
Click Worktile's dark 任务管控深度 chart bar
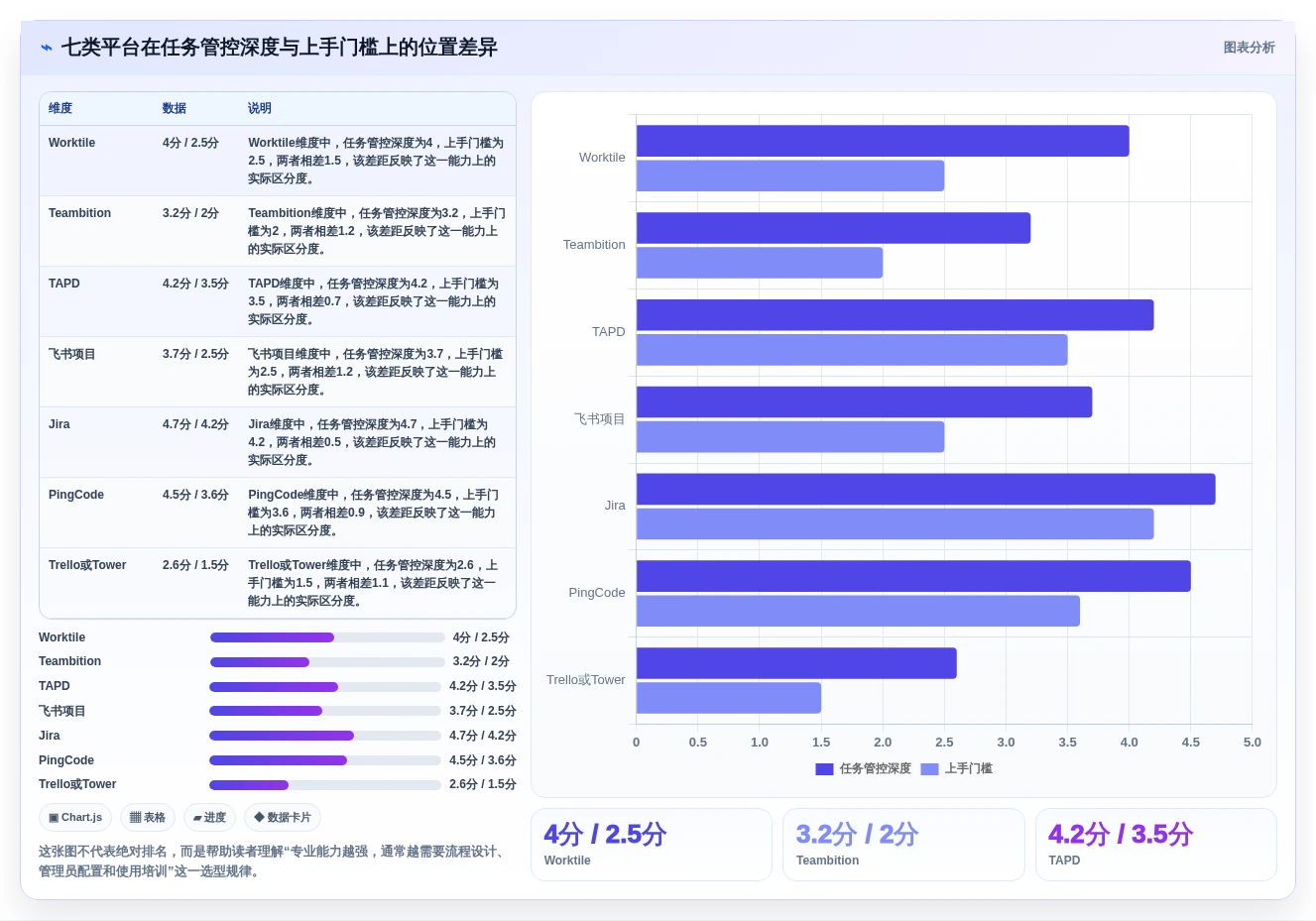tap(883, 141)
